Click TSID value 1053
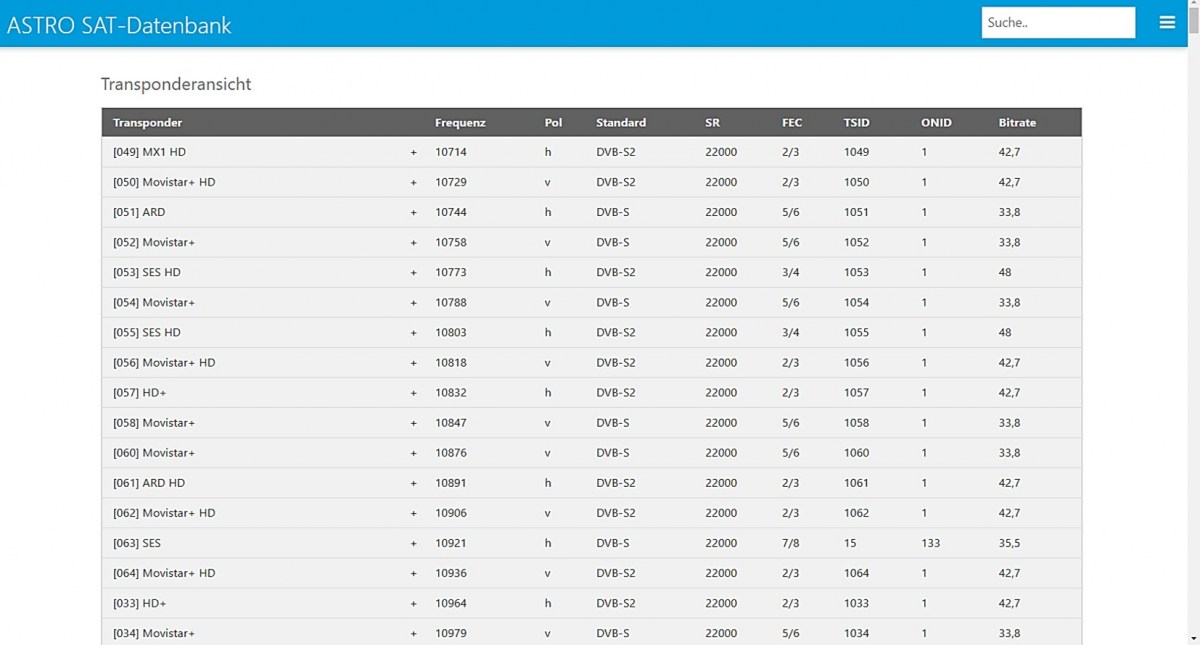The height and width of the screenshot is (645, 1200). (x=856, y=272)
